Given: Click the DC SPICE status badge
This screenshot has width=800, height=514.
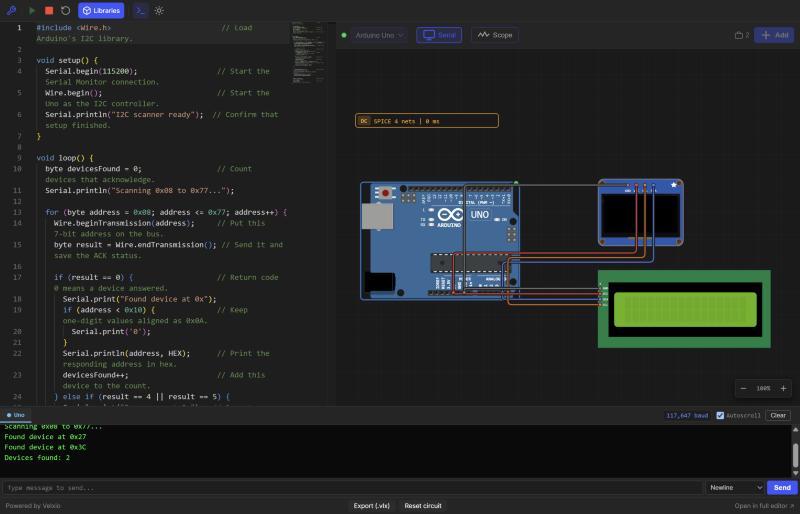Looking at the screenshot, I should coord(427,121).
